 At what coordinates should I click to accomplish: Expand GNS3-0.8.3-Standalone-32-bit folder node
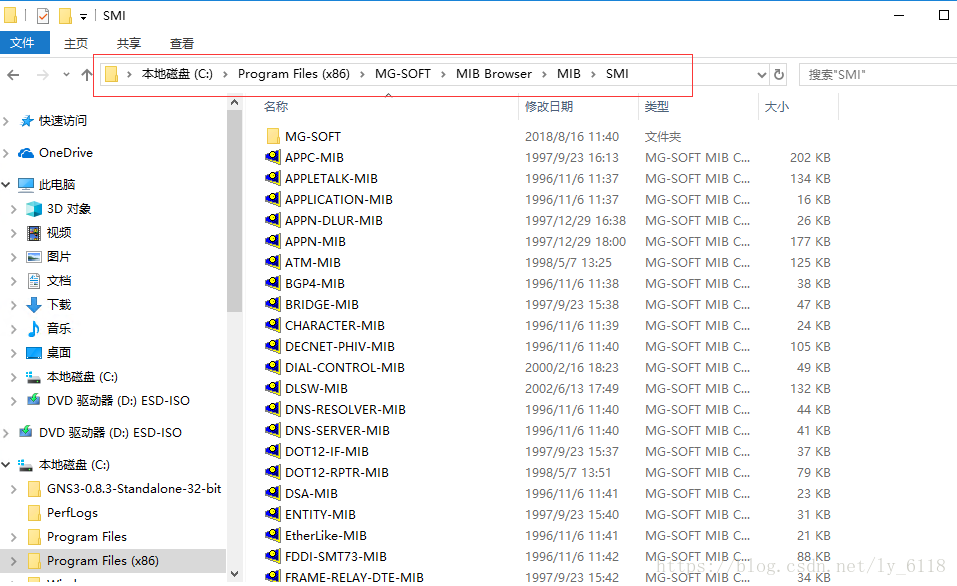[x=13, y=488]
